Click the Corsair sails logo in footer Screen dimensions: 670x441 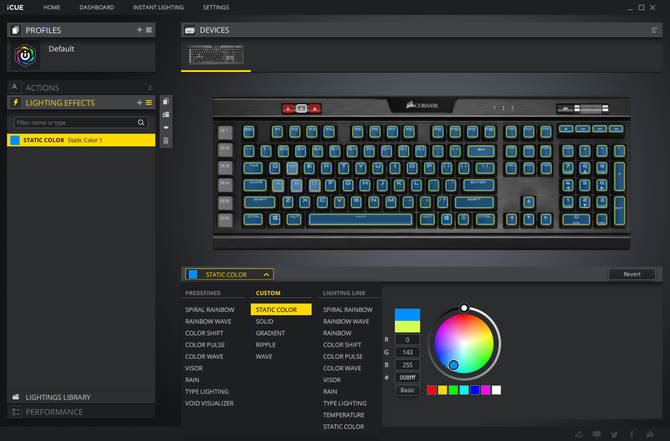[650, 434]
